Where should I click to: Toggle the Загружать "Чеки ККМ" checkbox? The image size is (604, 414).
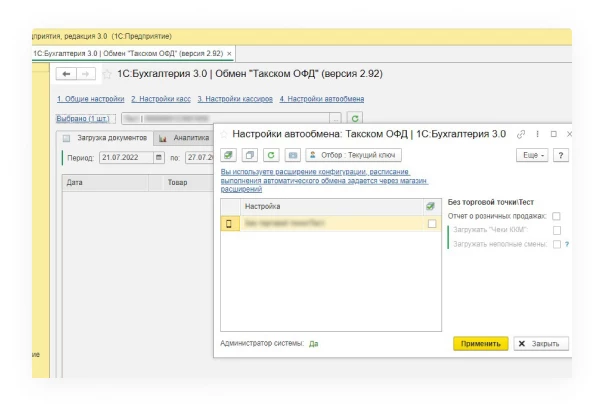(x=557, y=230)
